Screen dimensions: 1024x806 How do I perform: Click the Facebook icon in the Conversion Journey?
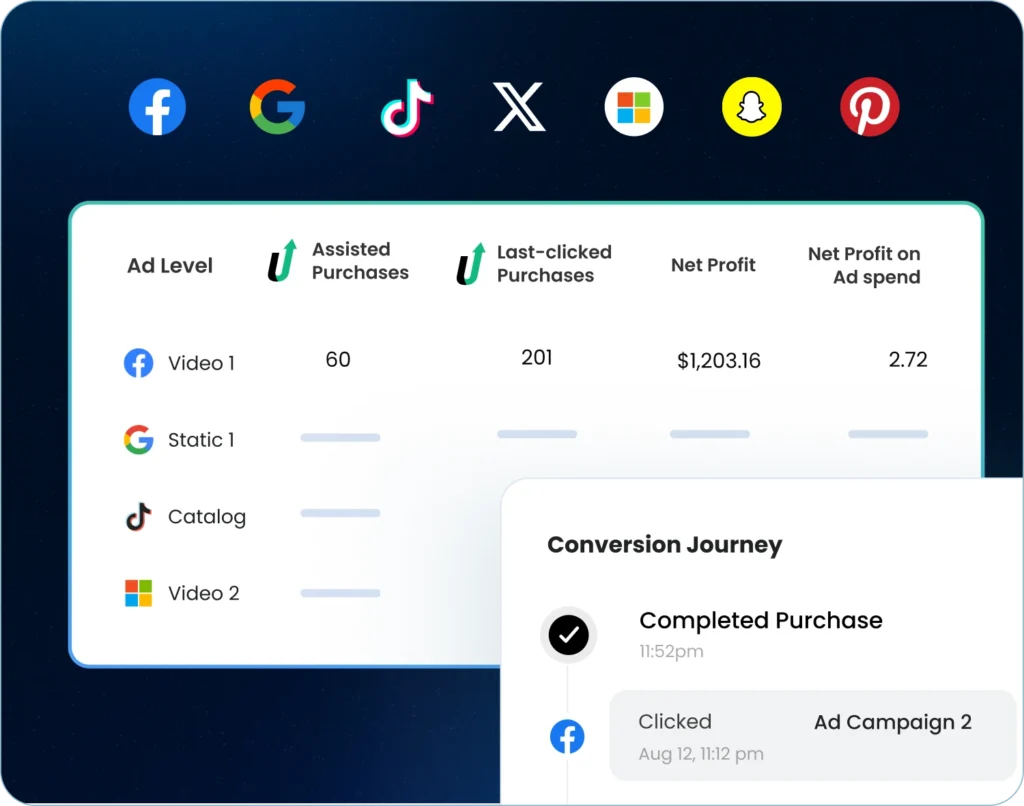pyautogui.click(x=568, y=737)
